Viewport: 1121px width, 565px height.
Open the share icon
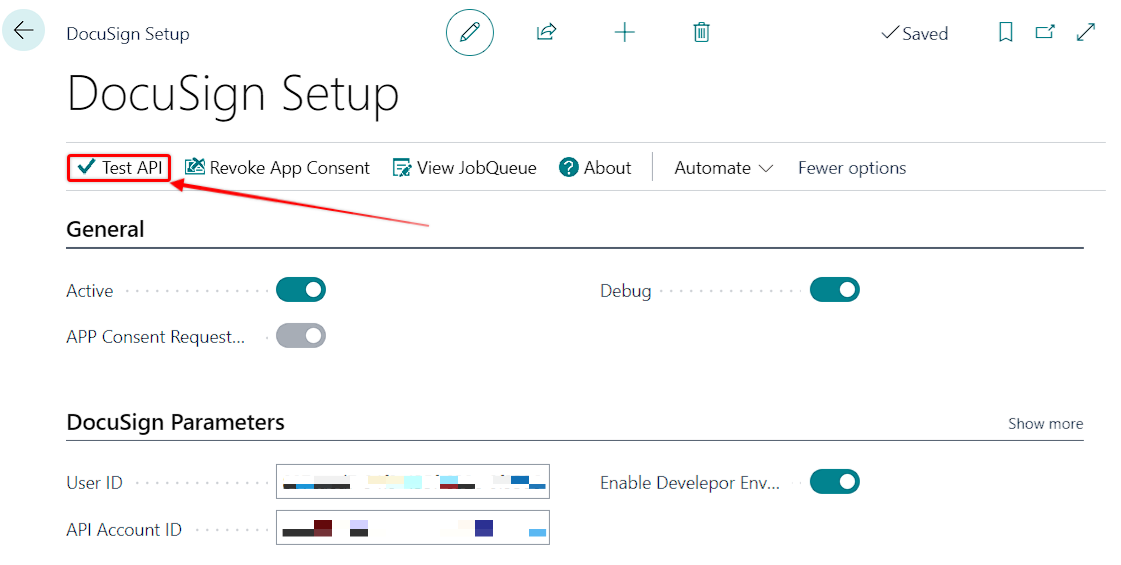[x=546, y=32]
